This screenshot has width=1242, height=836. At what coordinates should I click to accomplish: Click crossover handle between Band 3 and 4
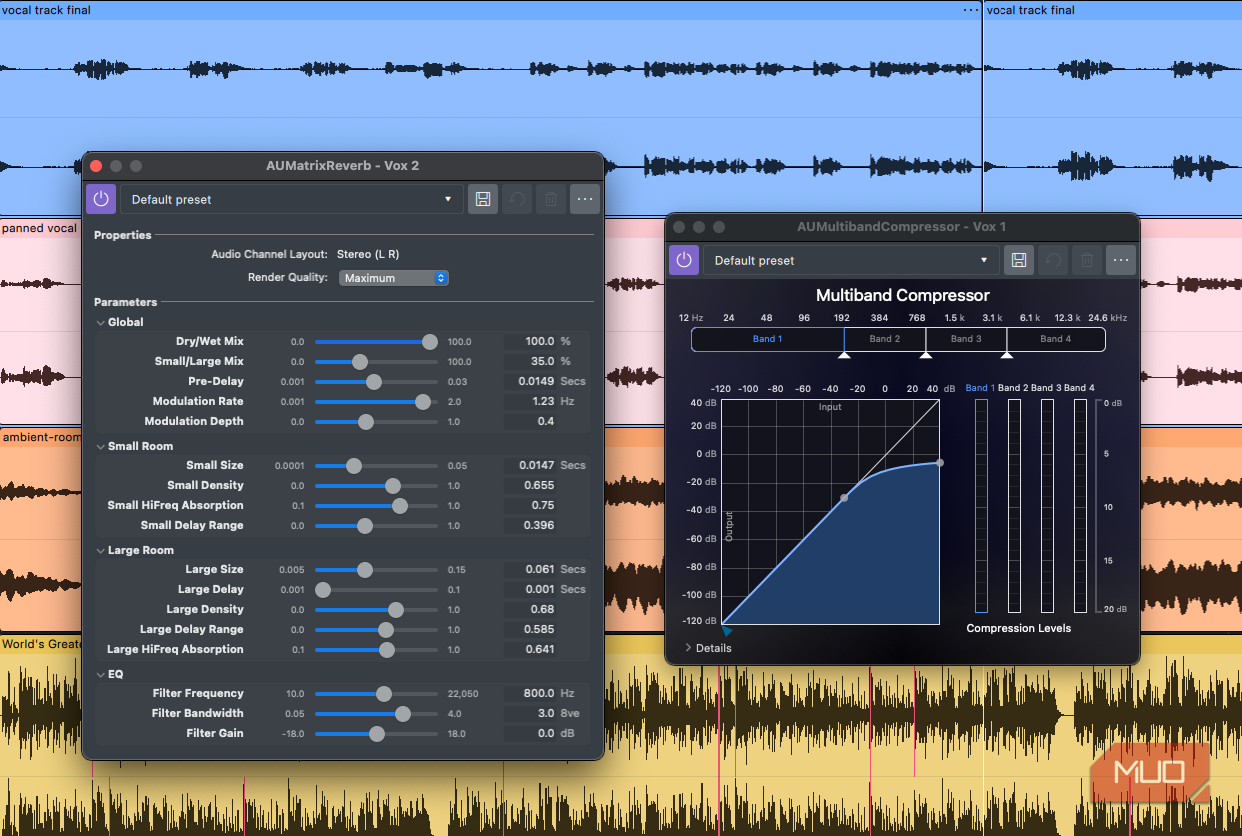[x=1007, y=354]
